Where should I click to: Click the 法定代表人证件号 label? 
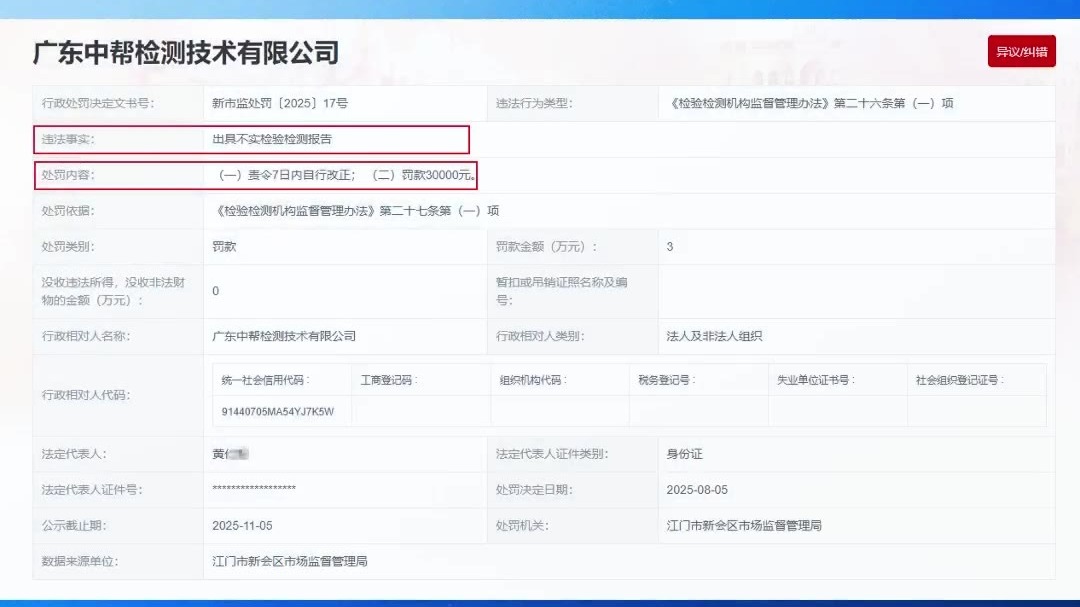[x=92, y=490]
